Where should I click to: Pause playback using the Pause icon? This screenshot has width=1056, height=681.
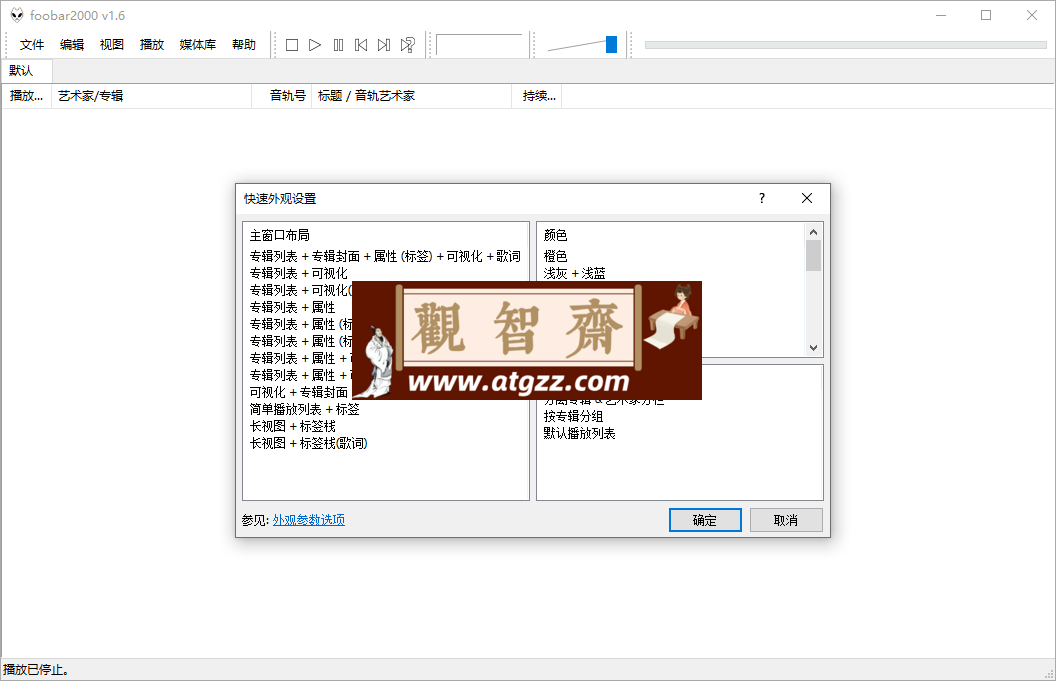point(338,45)
